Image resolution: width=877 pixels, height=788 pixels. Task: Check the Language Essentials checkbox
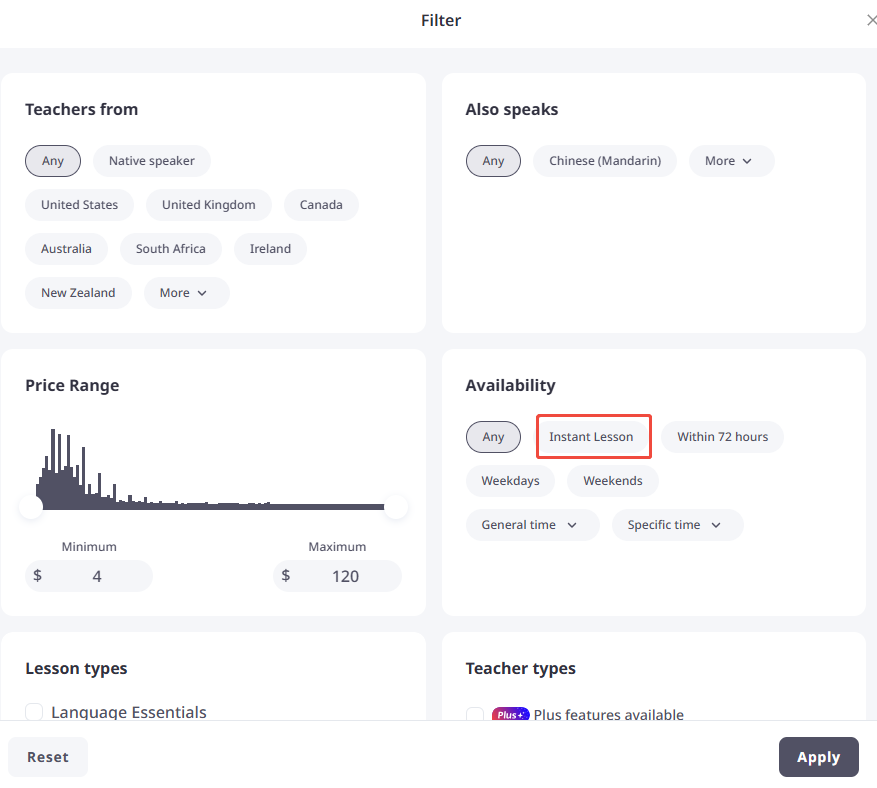[34, 712]
